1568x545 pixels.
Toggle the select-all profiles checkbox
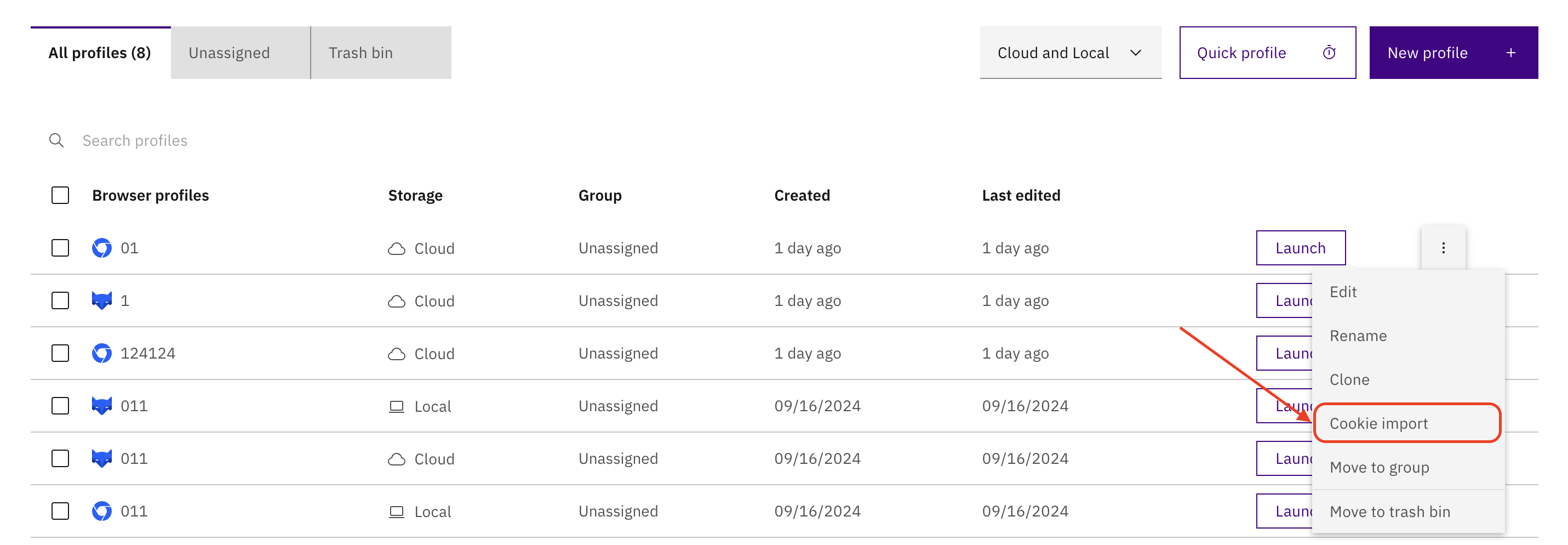pos(60,196)
